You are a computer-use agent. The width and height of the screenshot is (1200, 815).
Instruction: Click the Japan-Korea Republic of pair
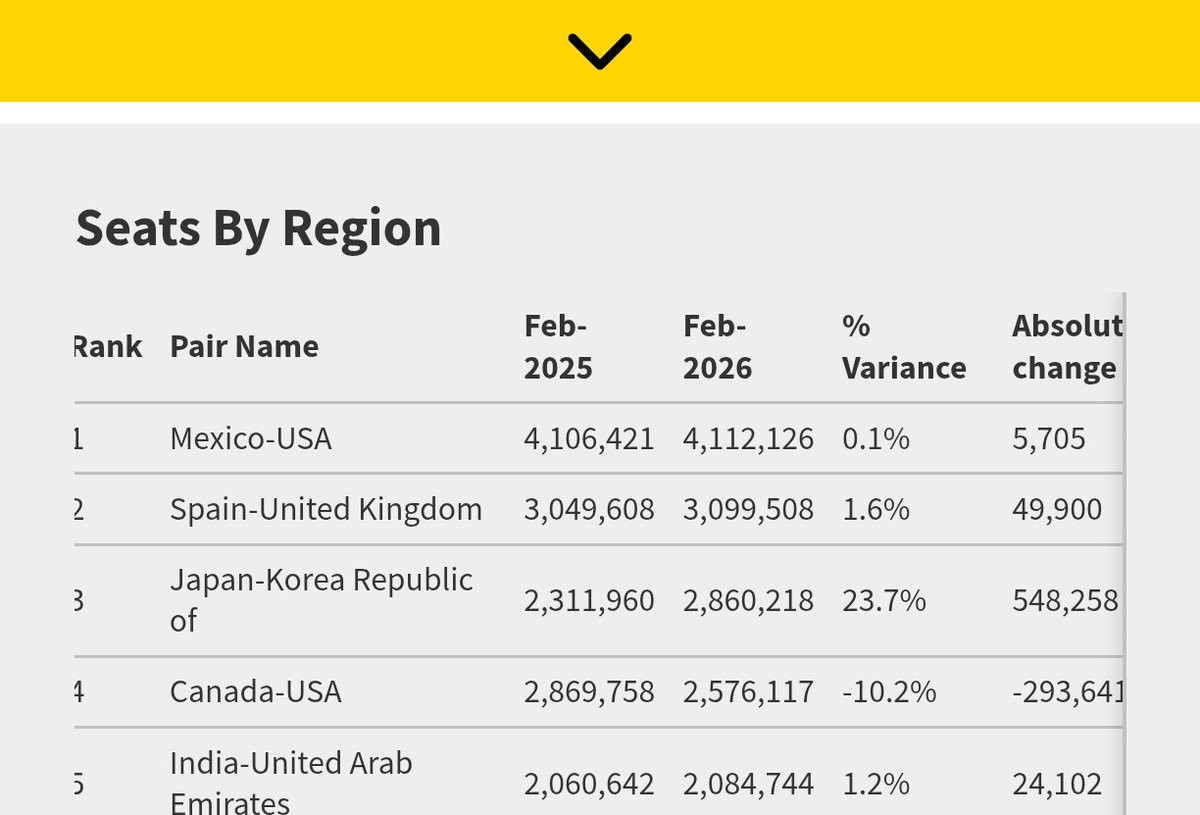(321, 600)
